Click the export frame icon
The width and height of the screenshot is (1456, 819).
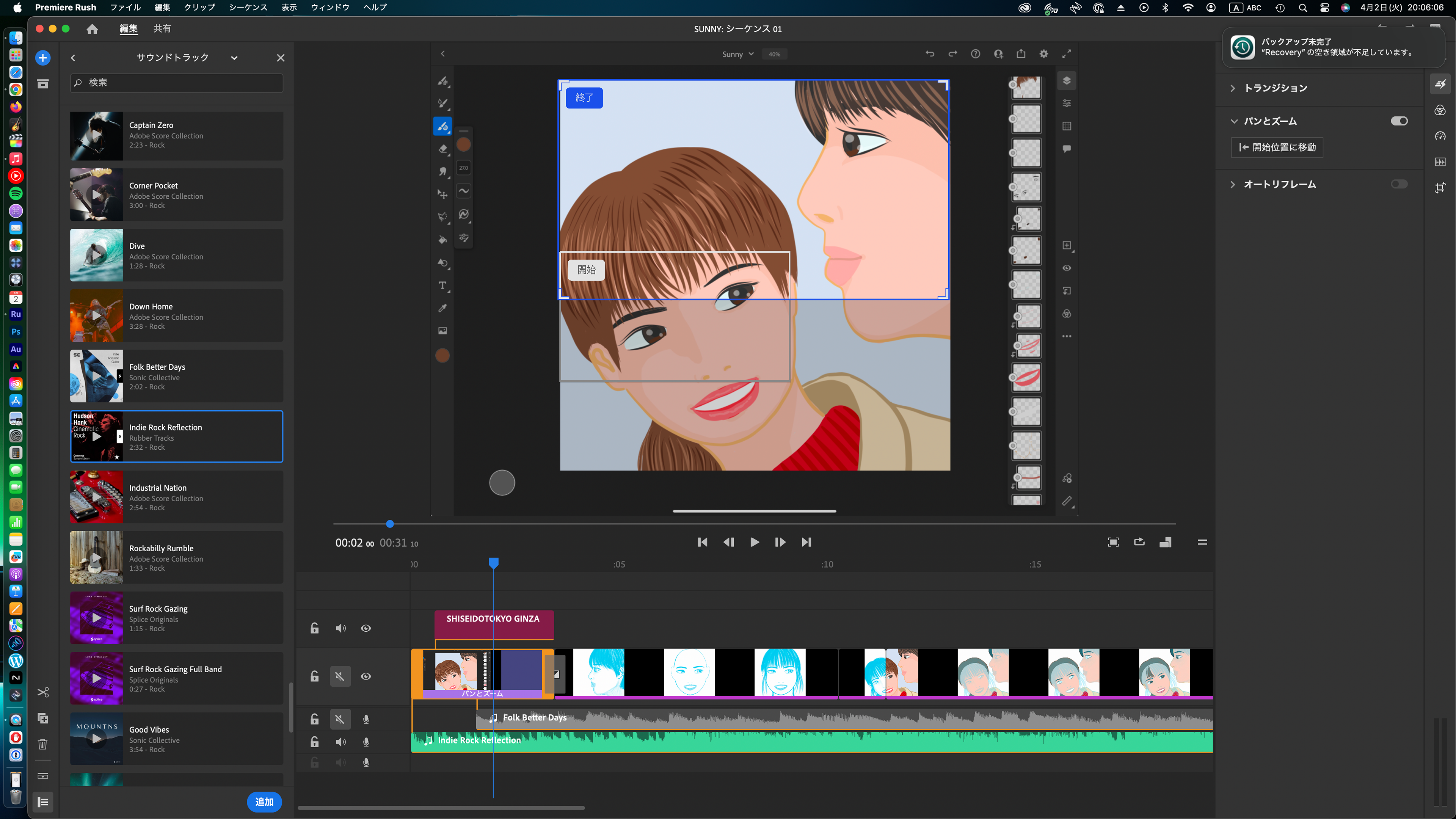pyautogui.click(x=1139, y=542)
